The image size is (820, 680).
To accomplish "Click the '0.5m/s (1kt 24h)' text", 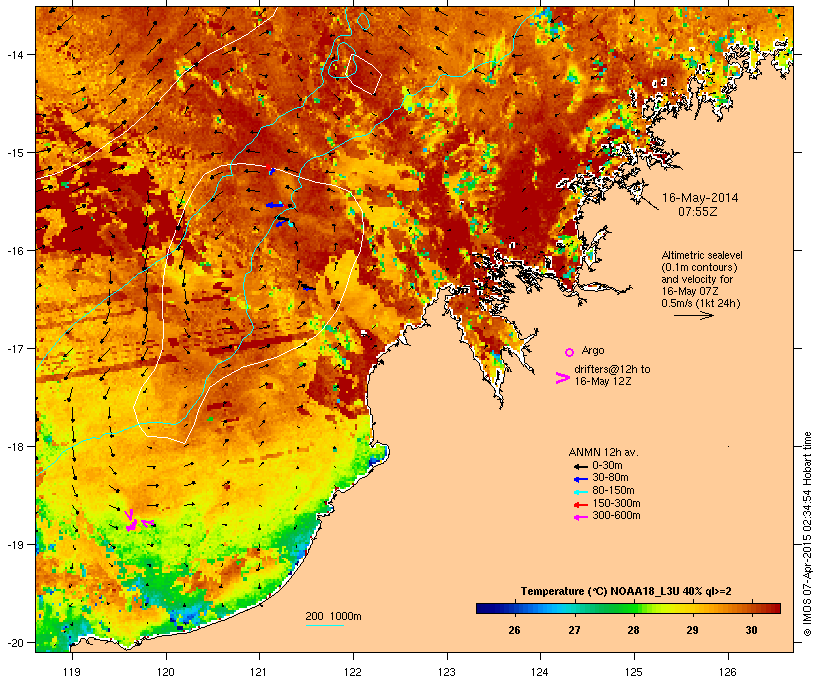I will 701,303.
